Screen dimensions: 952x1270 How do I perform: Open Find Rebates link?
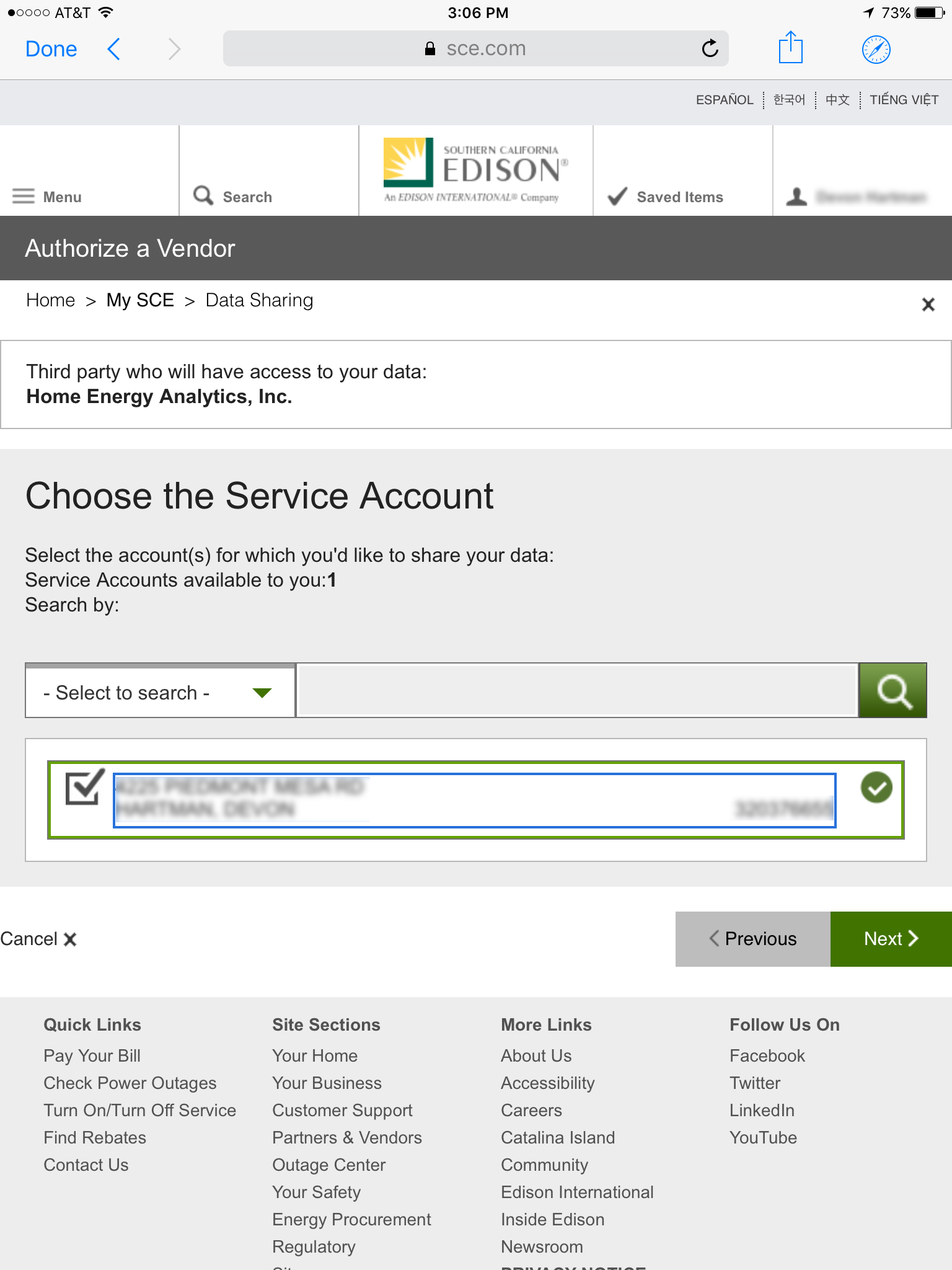point(95,1137)
